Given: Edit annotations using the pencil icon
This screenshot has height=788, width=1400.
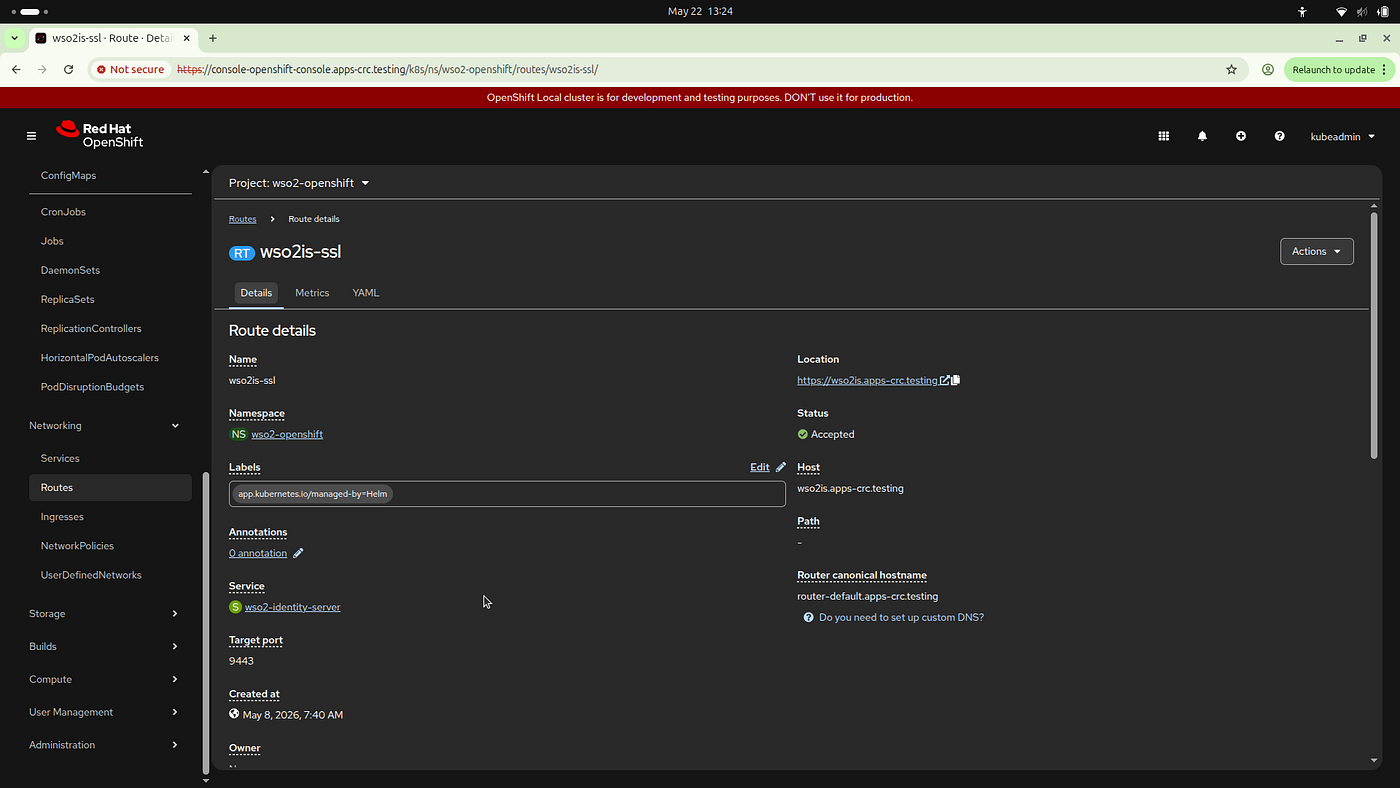Looking at the screenshot, I should [298, 553].
